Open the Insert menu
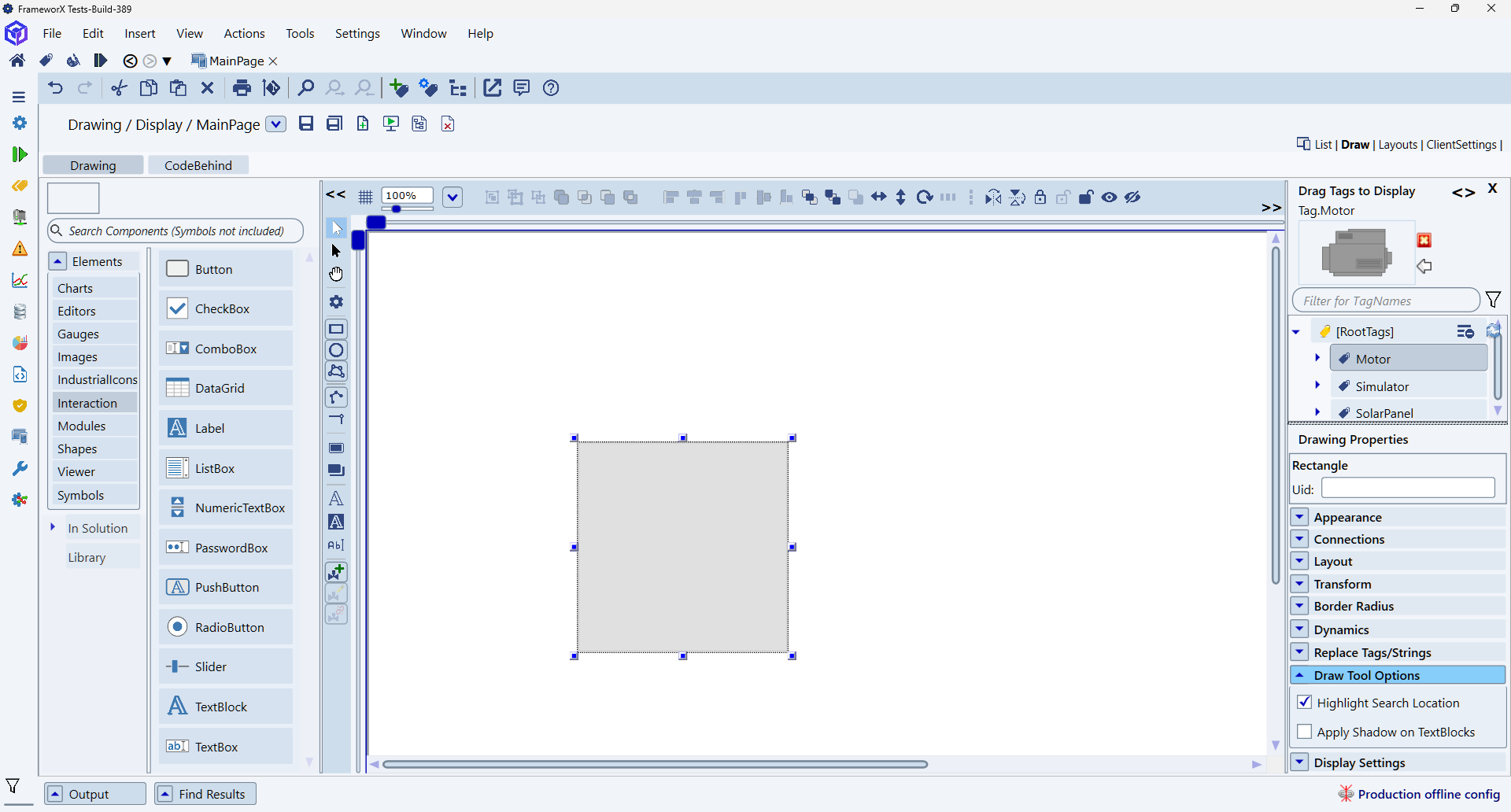 pos(139,34)
